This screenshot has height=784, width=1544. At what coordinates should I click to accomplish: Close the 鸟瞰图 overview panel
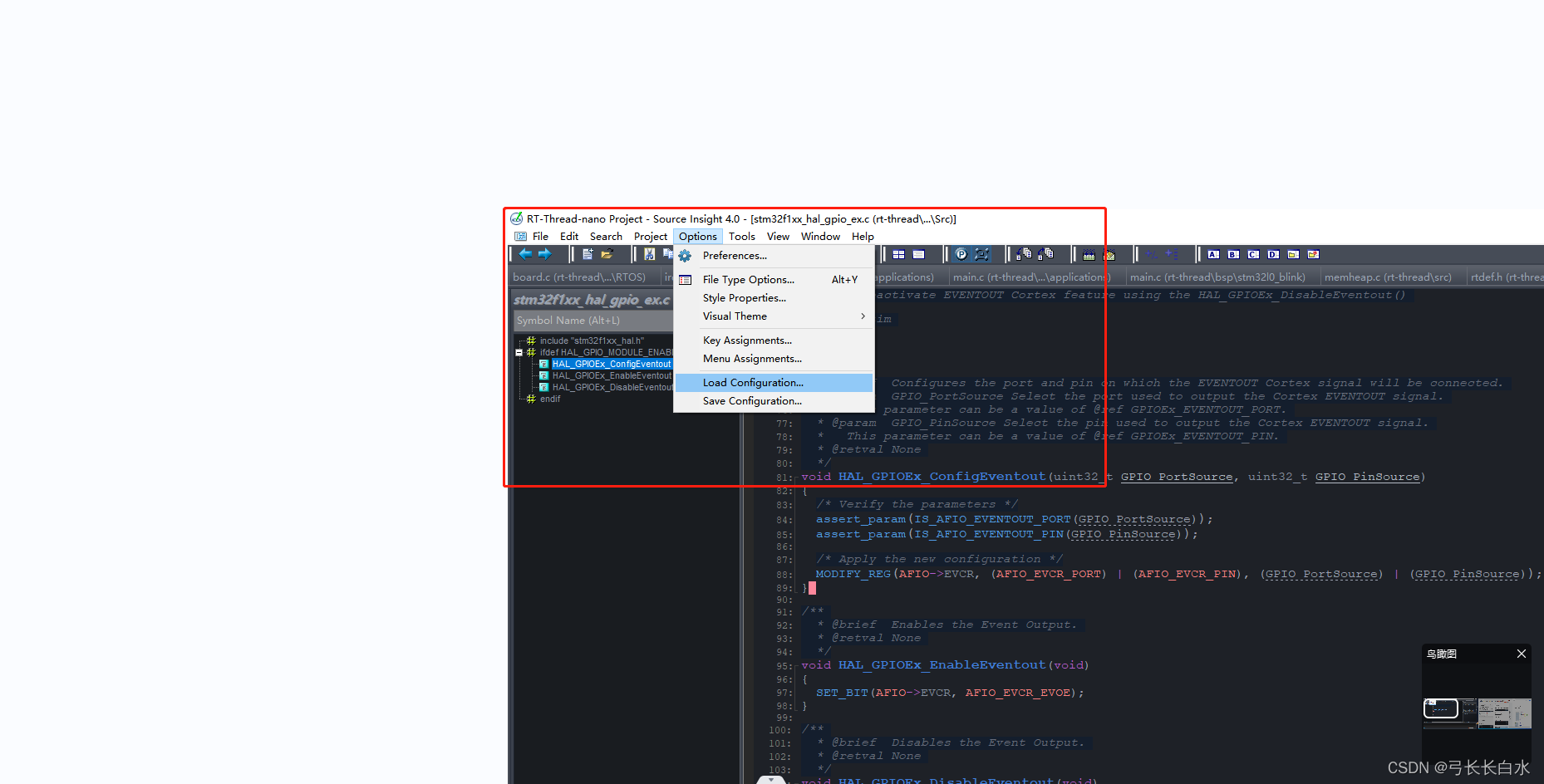coord(1522,654)
